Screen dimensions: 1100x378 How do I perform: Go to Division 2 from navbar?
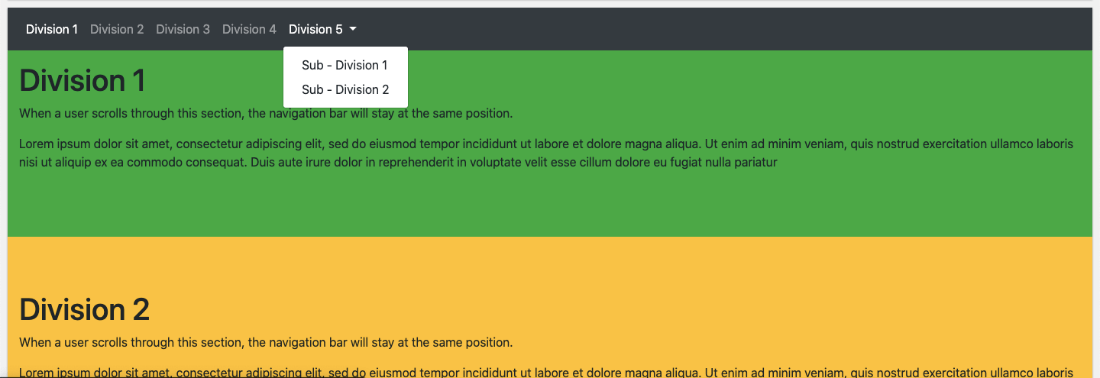(x=117, y=29)
